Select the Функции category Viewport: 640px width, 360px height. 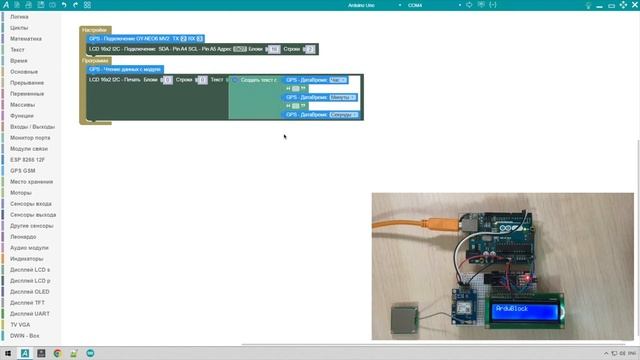pyautogui.click(x=22, y=116)
